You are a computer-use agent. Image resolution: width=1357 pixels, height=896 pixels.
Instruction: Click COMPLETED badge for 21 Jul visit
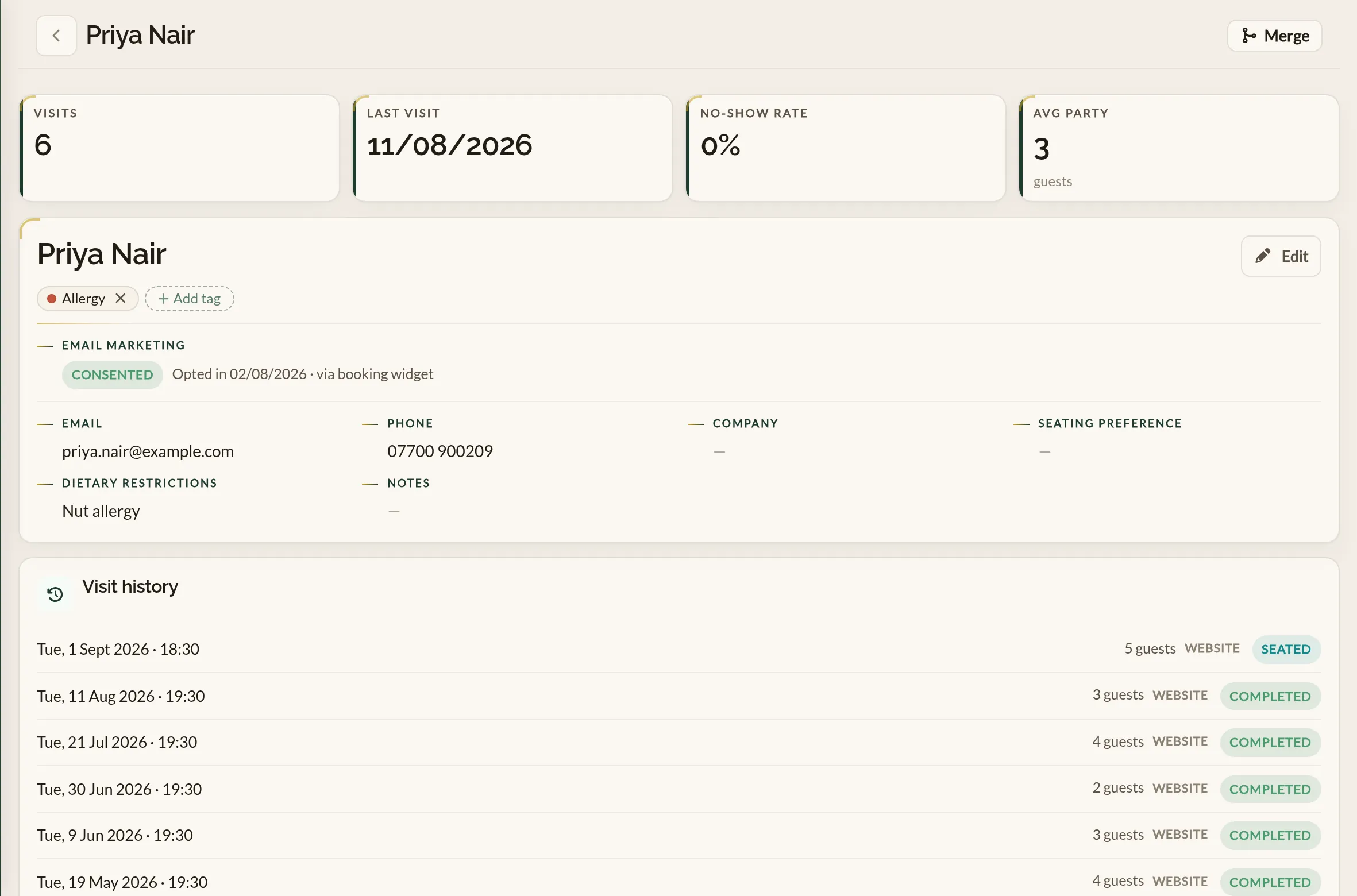(1270, 742)
